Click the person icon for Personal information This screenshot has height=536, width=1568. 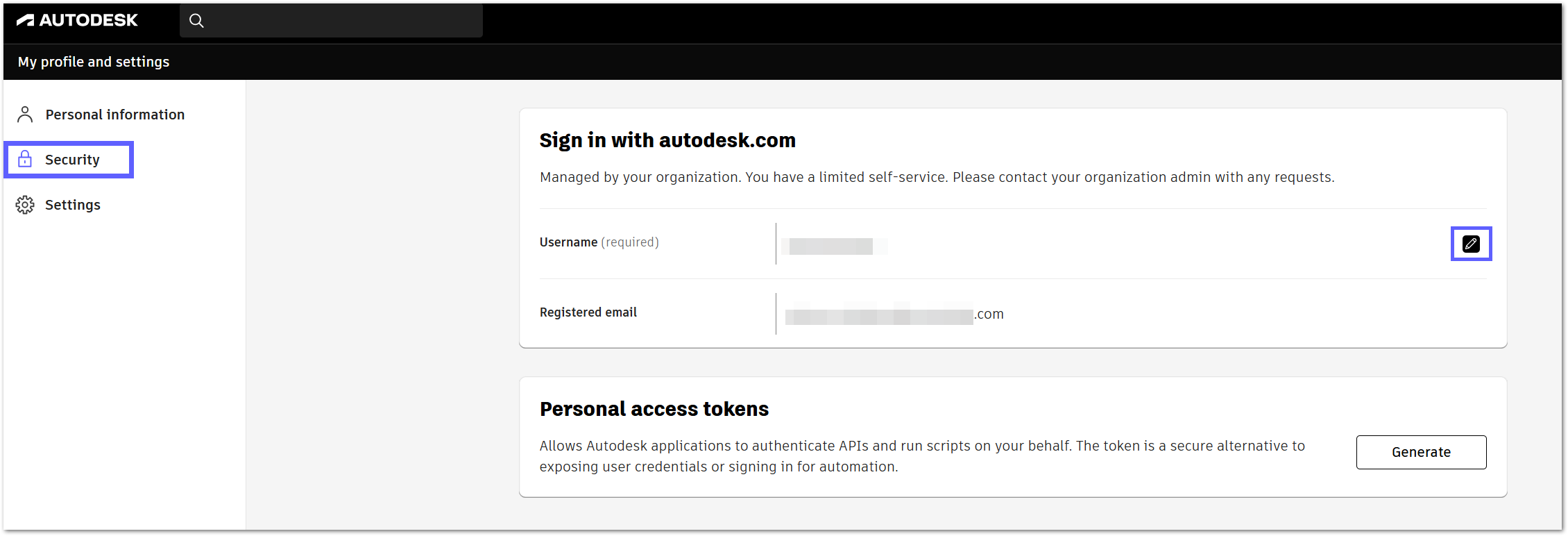(25, 115)
